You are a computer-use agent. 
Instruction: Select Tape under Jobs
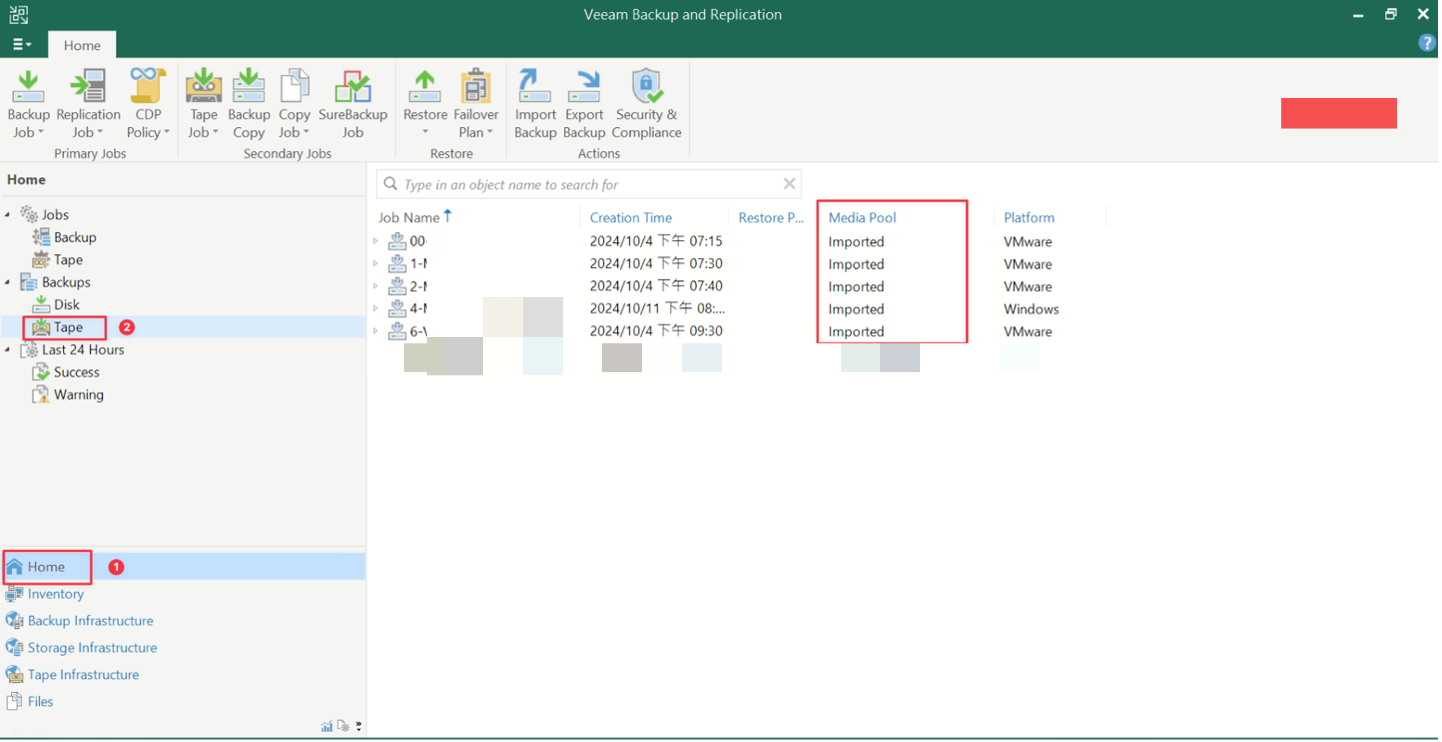pyautogui.click(x=68, y=260)
